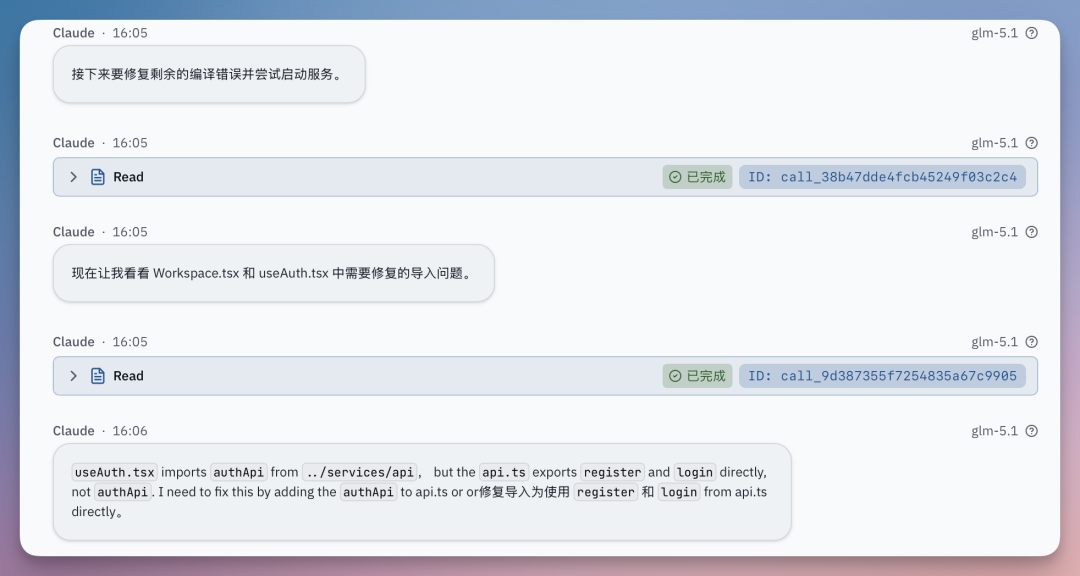Image resolution: width=1080 pixels, height=576 pixels.
Task: Click help icon above the Workspace.tsx message
Action: (1032, 232)
